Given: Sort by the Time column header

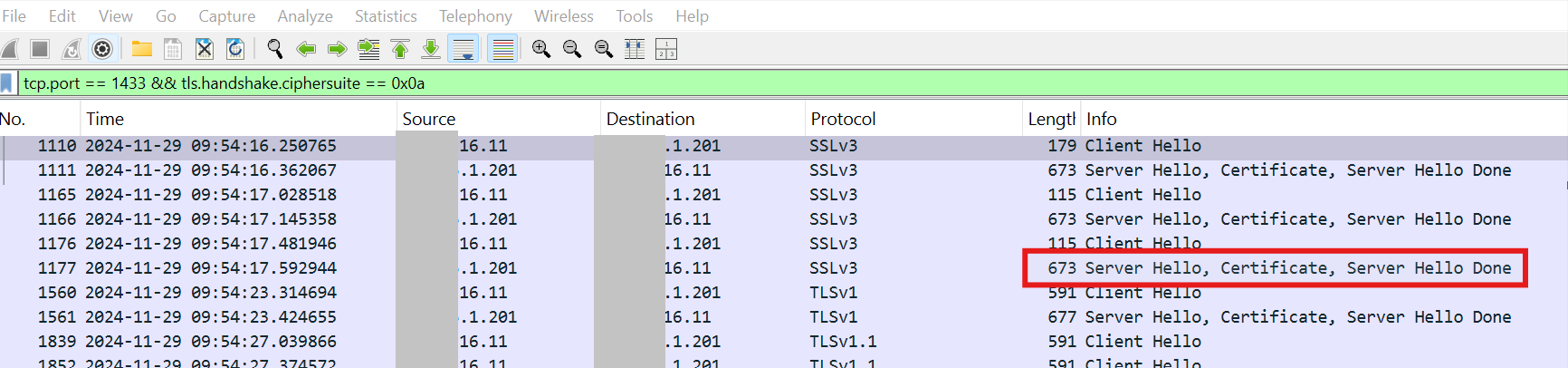Looking at the screenshot, I should point(105,119).
